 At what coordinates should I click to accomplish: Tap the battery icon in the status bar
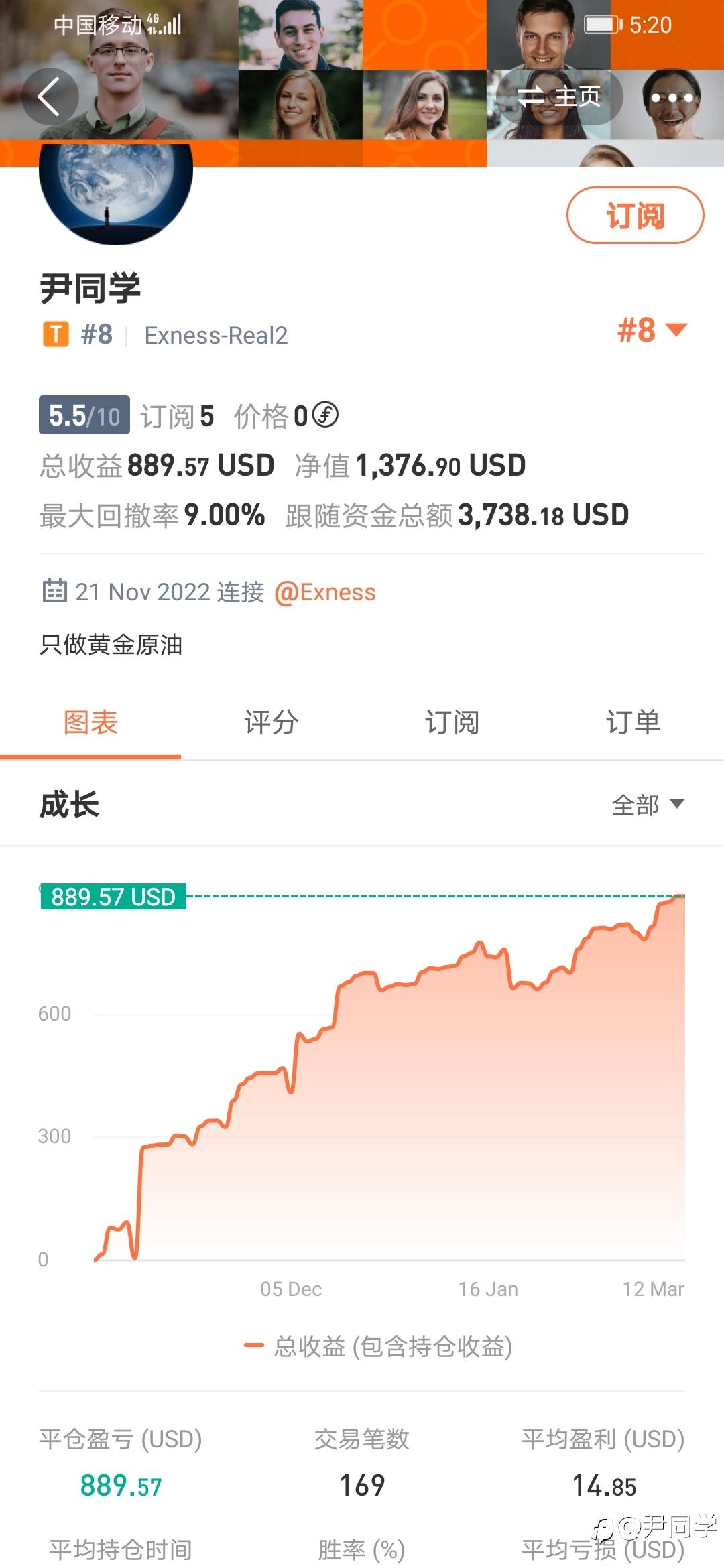[x=602, y=25]
